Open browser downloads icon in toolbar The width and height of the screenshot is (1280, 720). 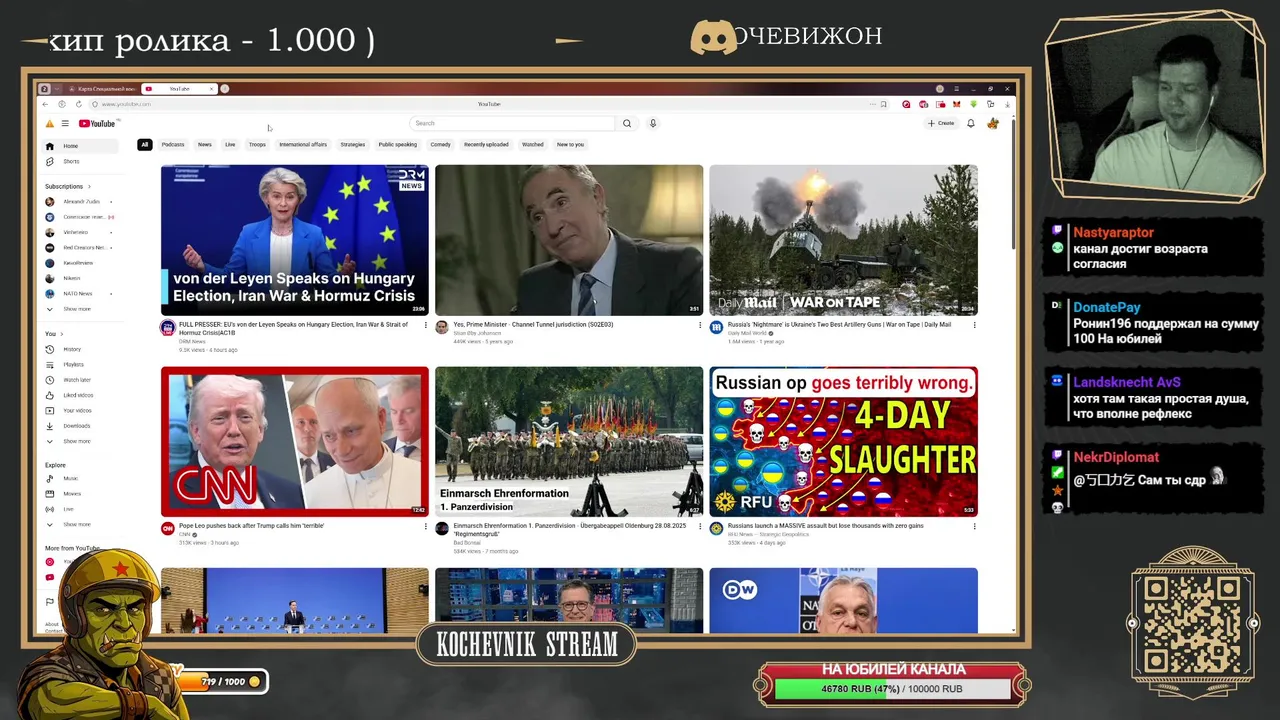tap(1007, 104)
